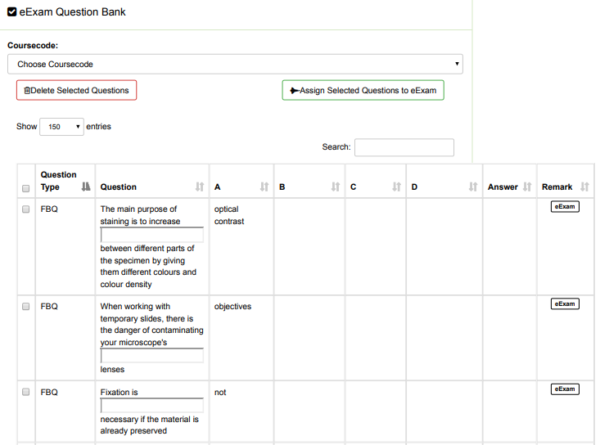Image resolution: width=600 pixels, height=445 pixels.
Task: Sort column C using its arrows
Action: click(396, 187)
